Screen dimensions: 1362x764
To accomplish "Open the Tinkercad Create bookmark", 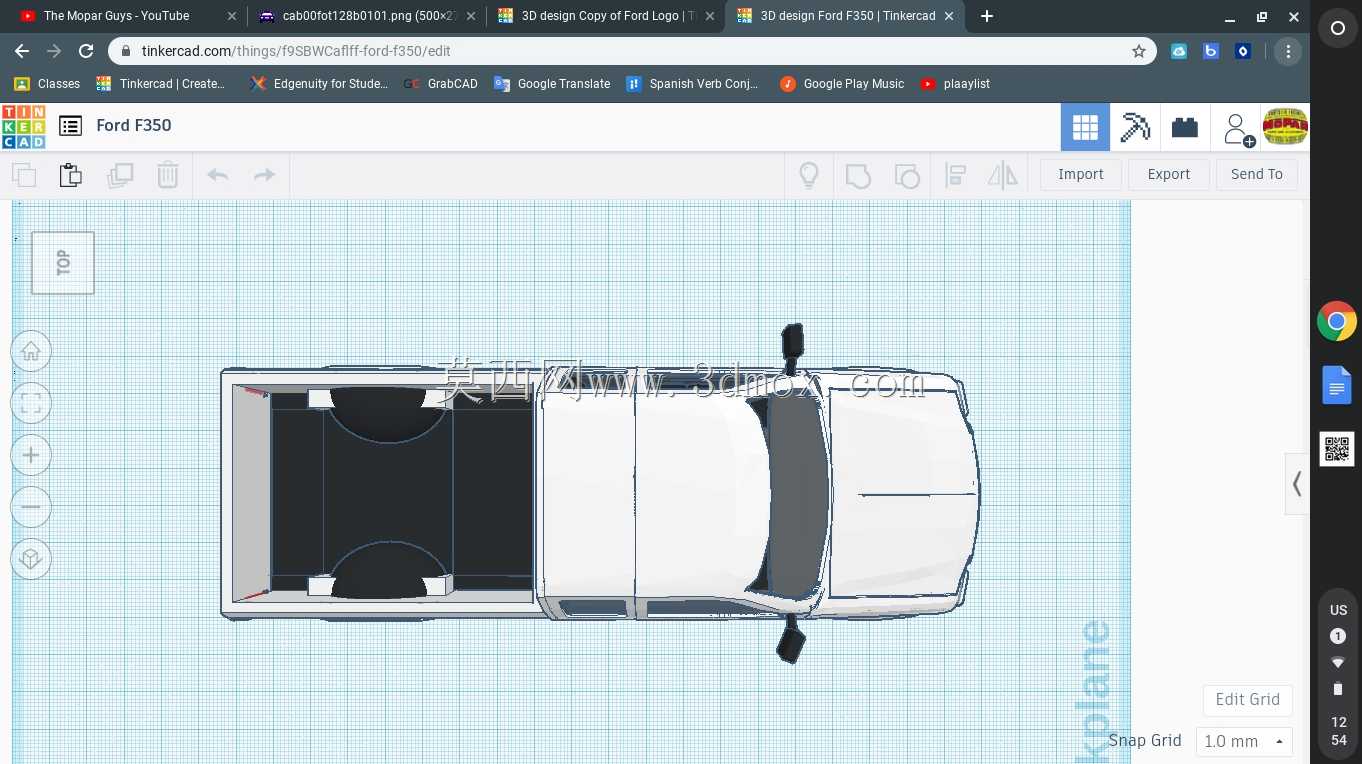I will click(x=161, y=84).
